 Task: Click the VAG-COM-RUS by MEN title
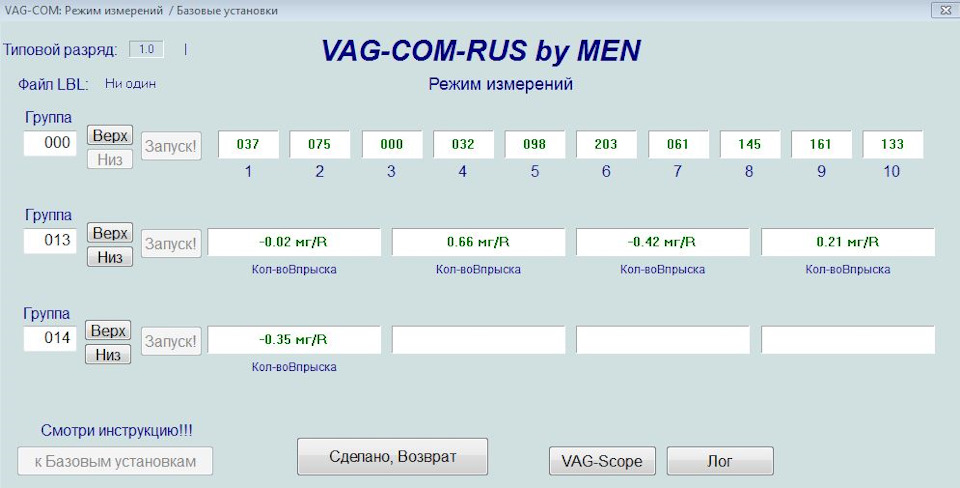pyautogui.click(x=481, y=51)
